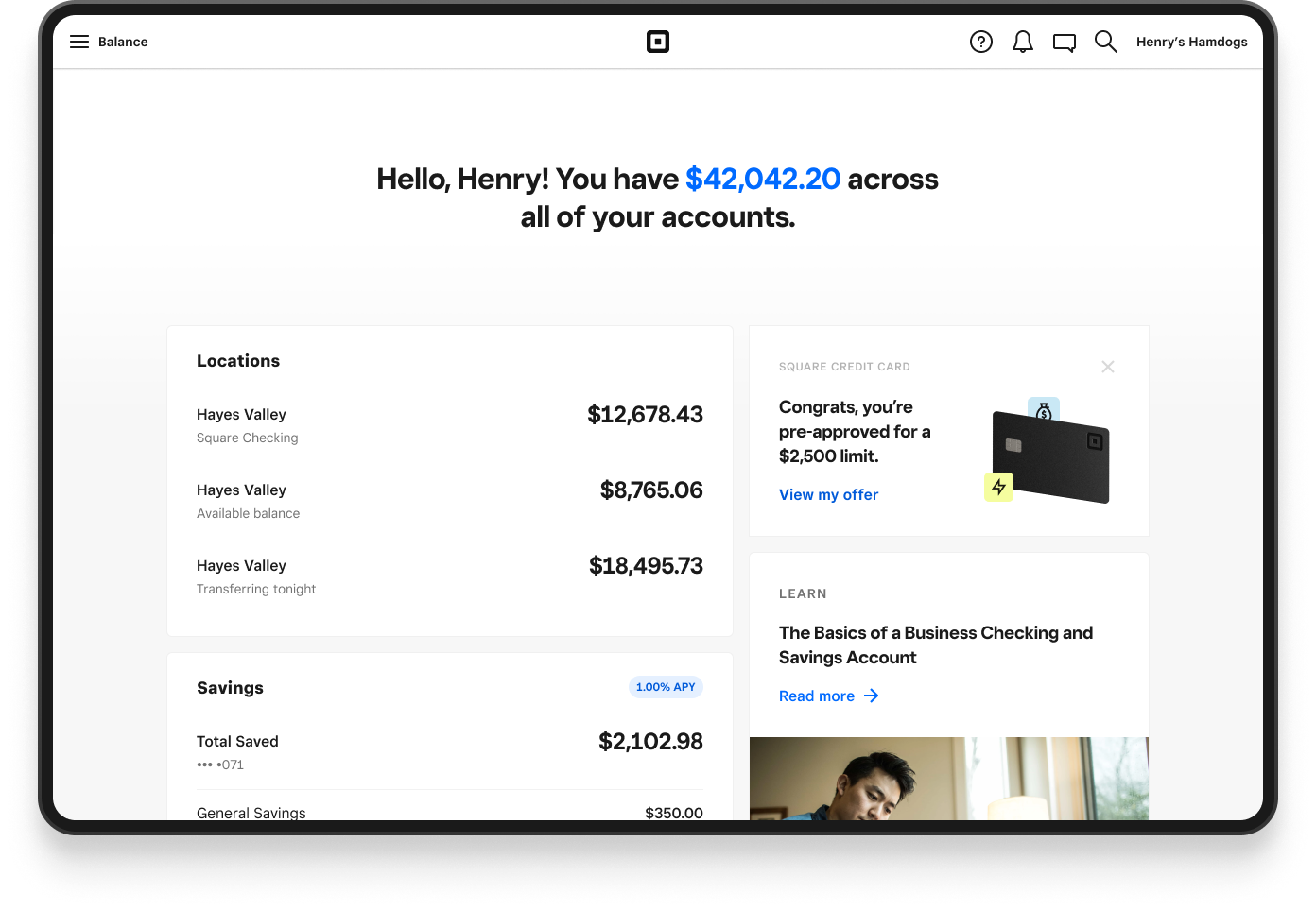Click the 1.00% APY badge
1316x911 pixels.
pyautogui.click(x=666, y=687)
